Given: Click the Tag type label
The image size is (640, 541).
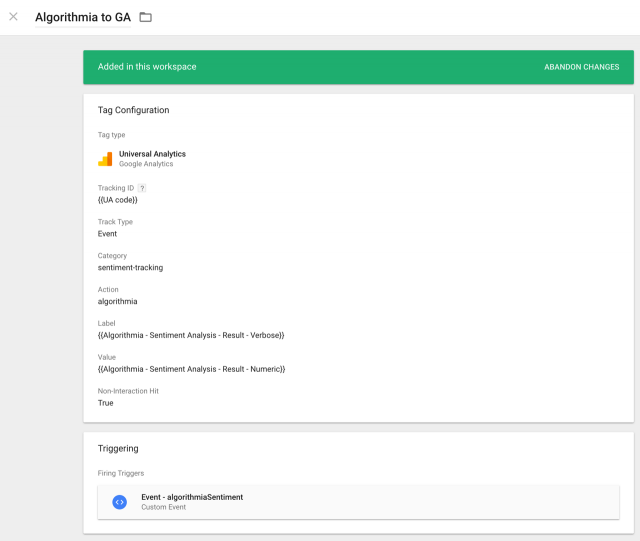Looking at the screenshot, I should pyautogui.click(x=111, y=135).
